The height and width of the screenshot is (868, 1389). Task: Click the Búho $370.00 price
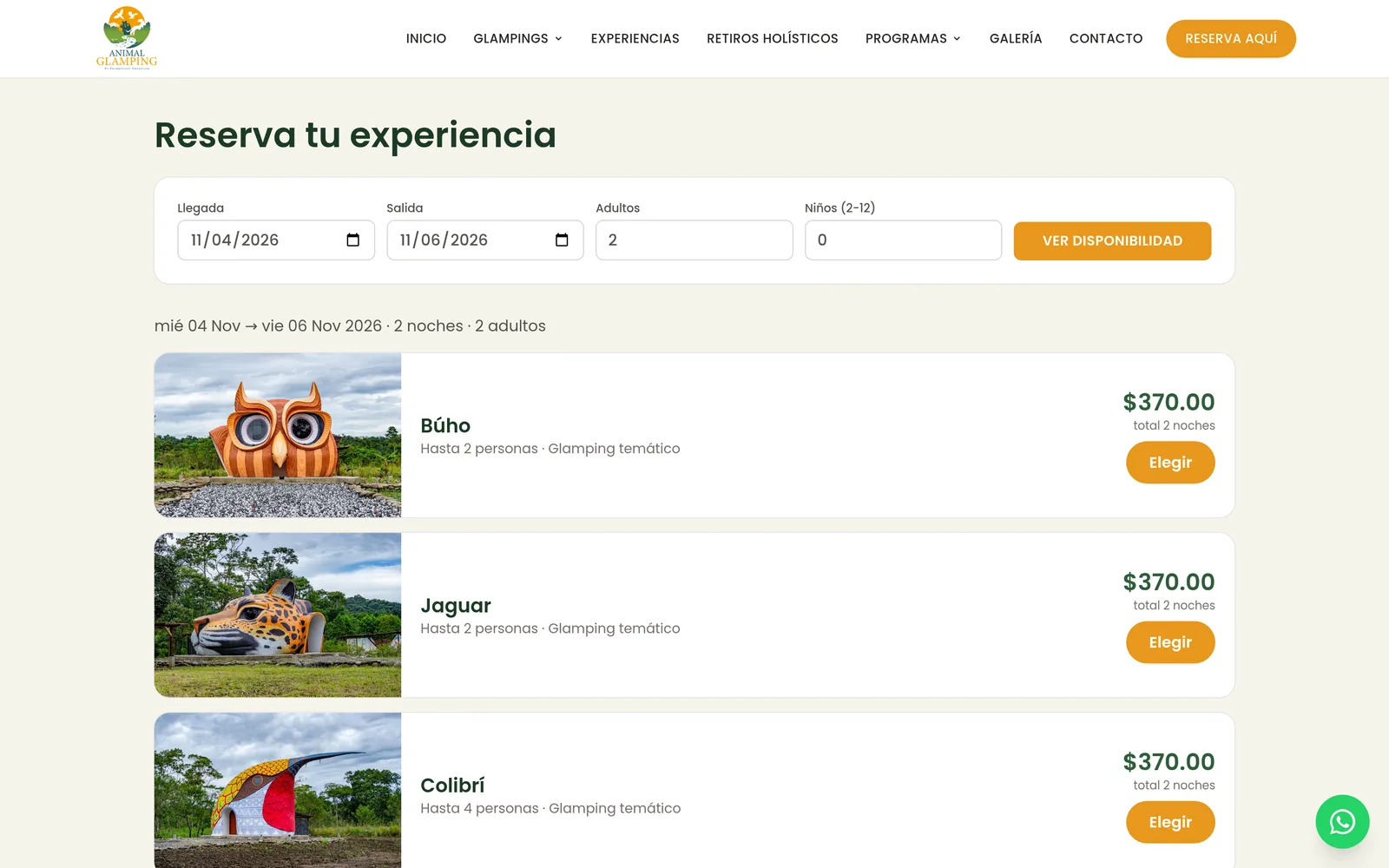[x=1168, y=402]
